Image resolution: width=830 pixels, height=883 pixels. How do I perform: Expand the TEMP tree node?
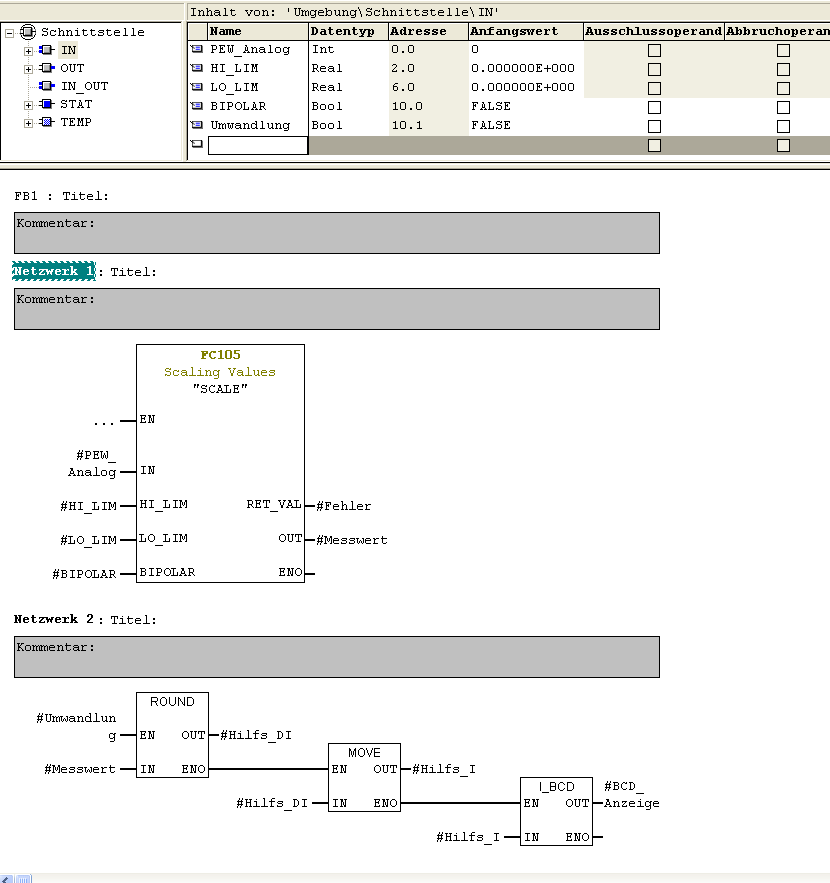(x=28, y=123)
